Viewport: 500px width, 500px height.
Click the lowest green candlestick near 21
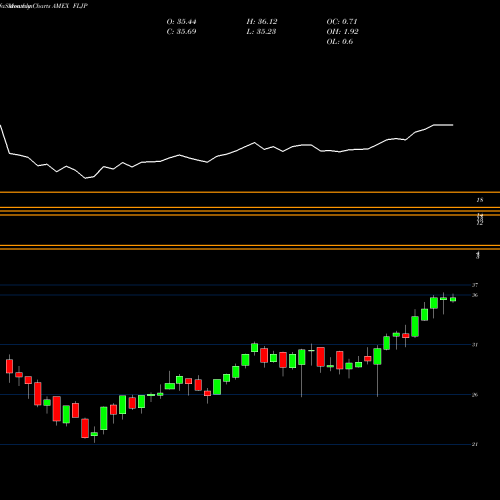(x=94, y=434)
